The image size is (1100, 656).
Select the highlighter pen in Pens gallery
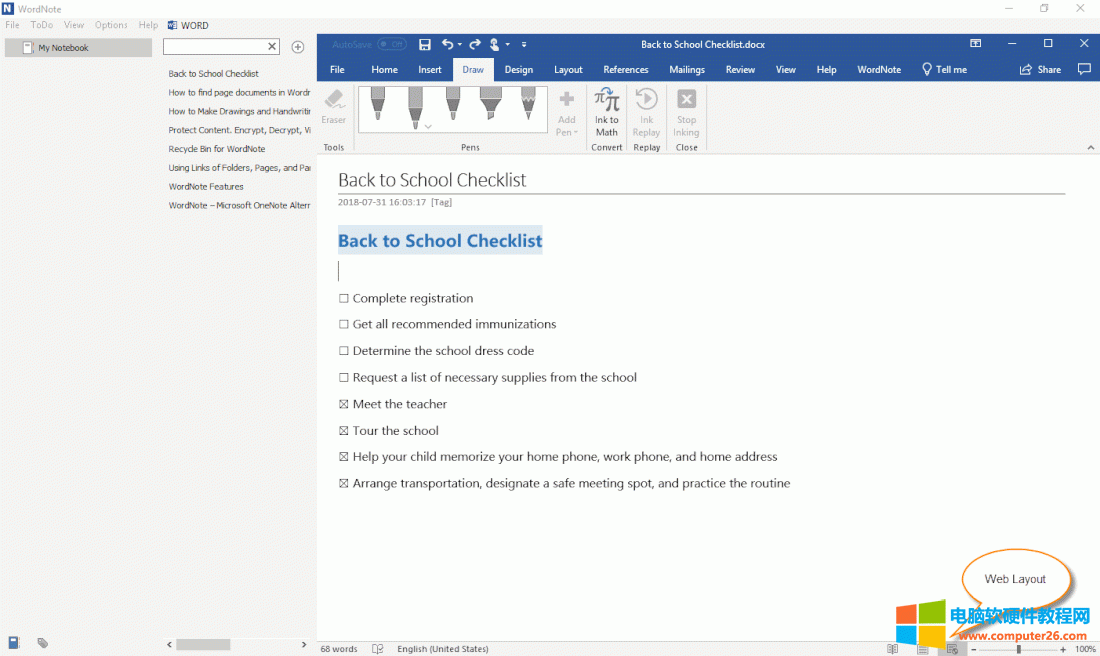point(490,105)
